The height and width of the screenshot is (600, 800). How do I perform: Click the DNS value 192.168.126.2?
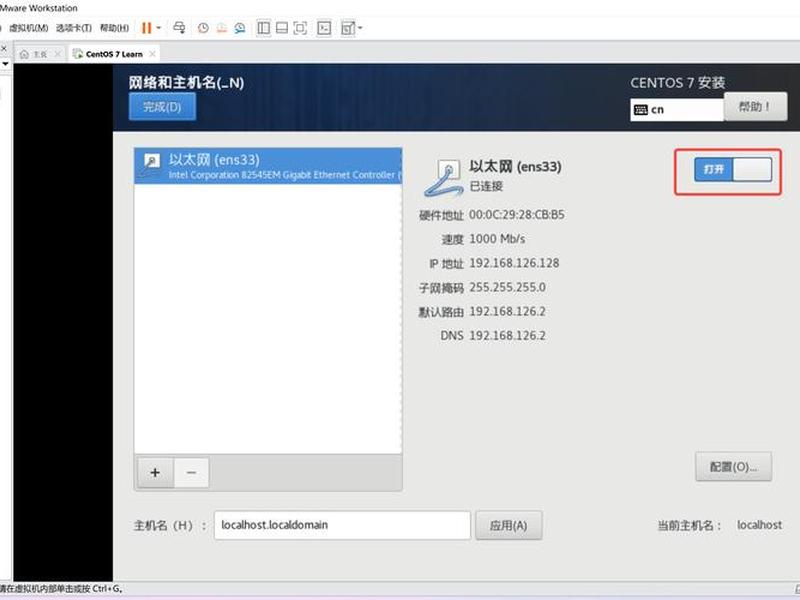508,336
